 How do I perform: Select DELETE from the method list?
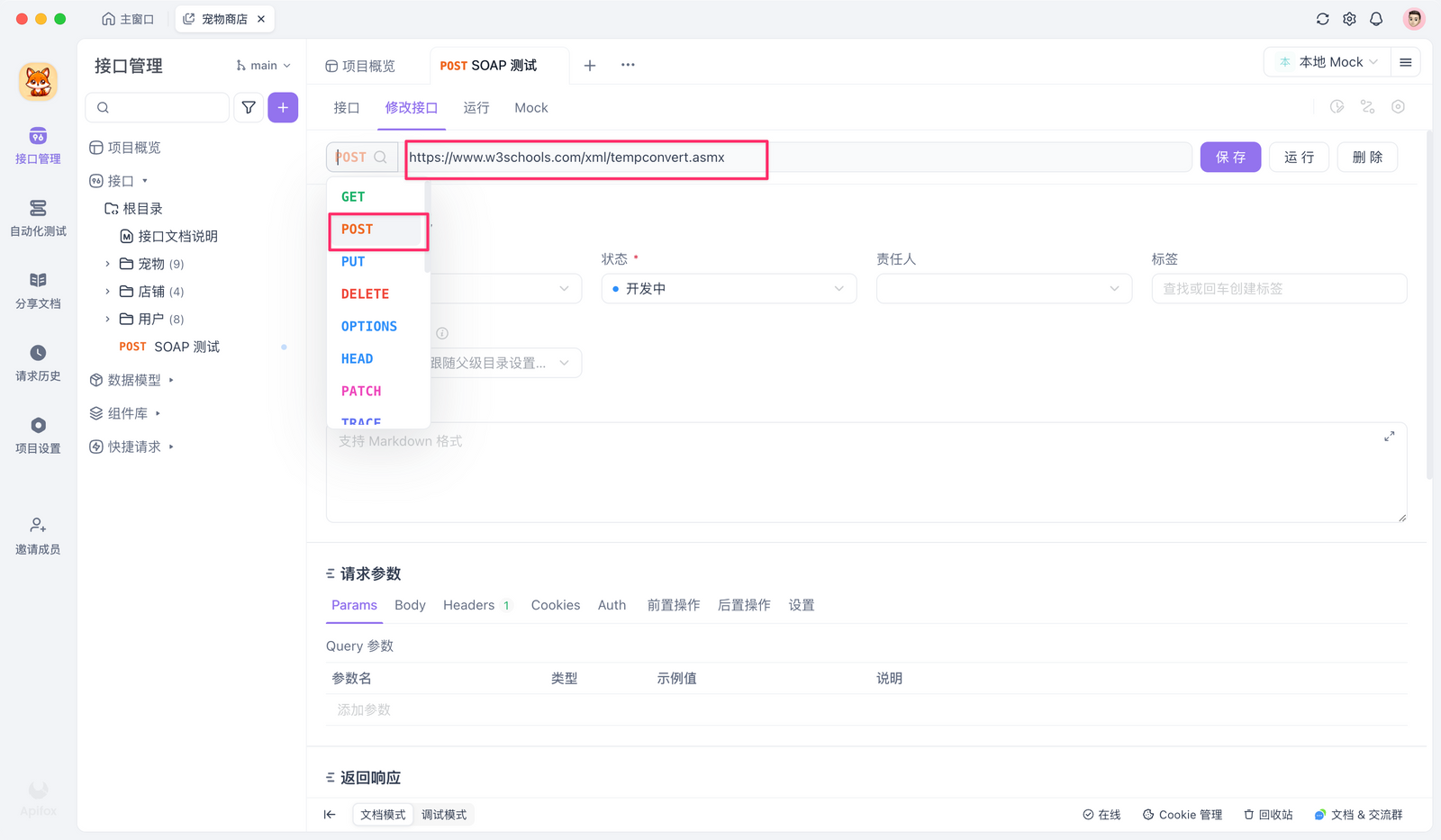pos(365,294)
